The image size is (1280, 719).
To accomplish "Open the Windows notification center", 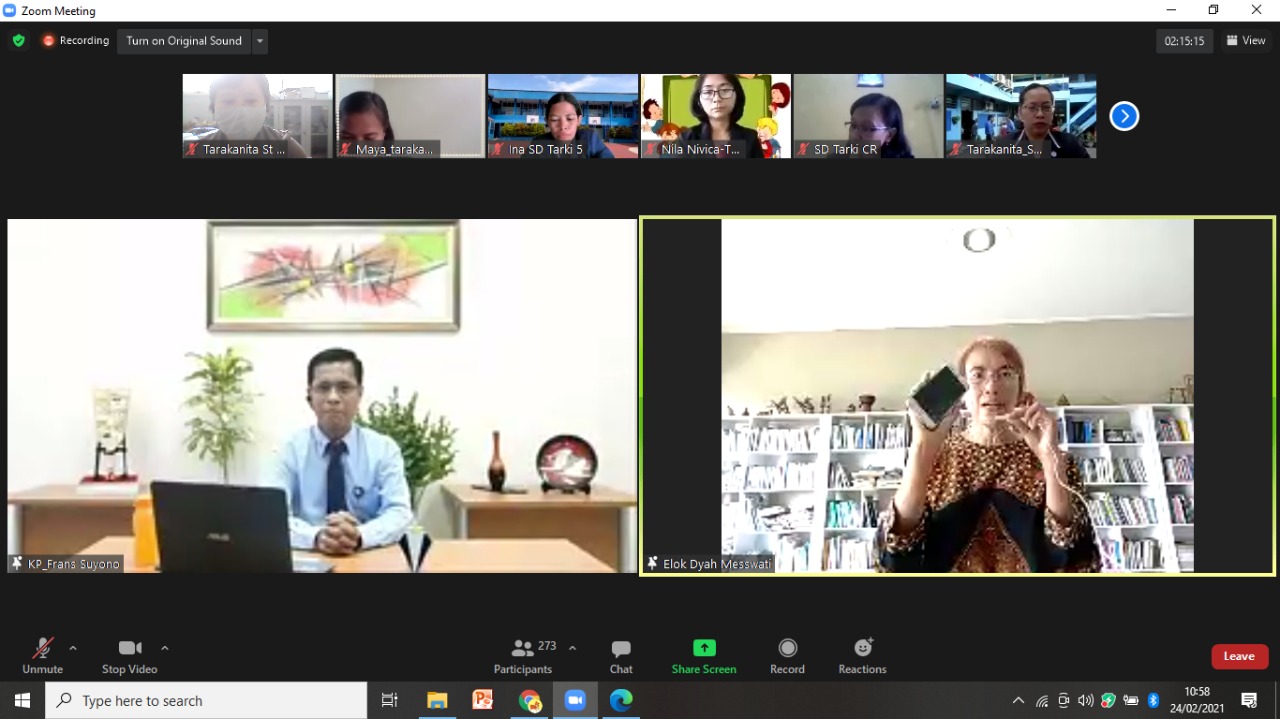I will coord(1249,700).
